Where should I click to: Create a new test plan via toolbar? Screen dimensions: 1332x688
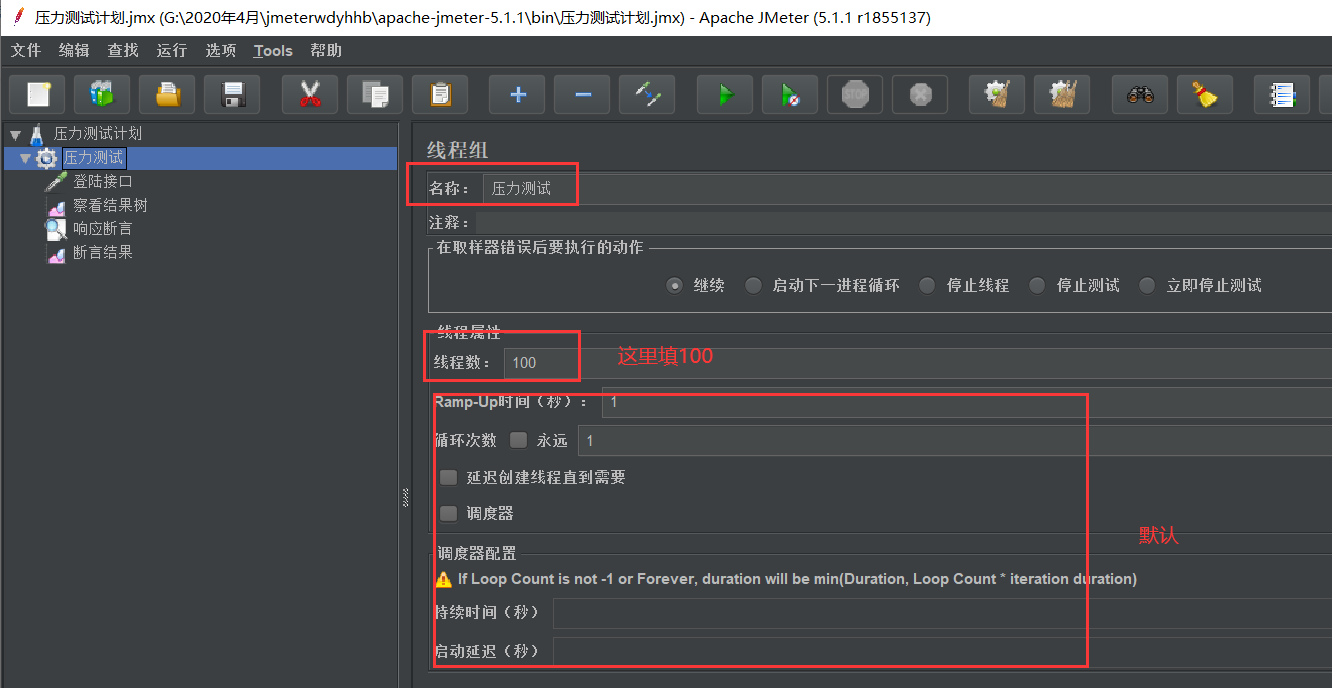38,95
